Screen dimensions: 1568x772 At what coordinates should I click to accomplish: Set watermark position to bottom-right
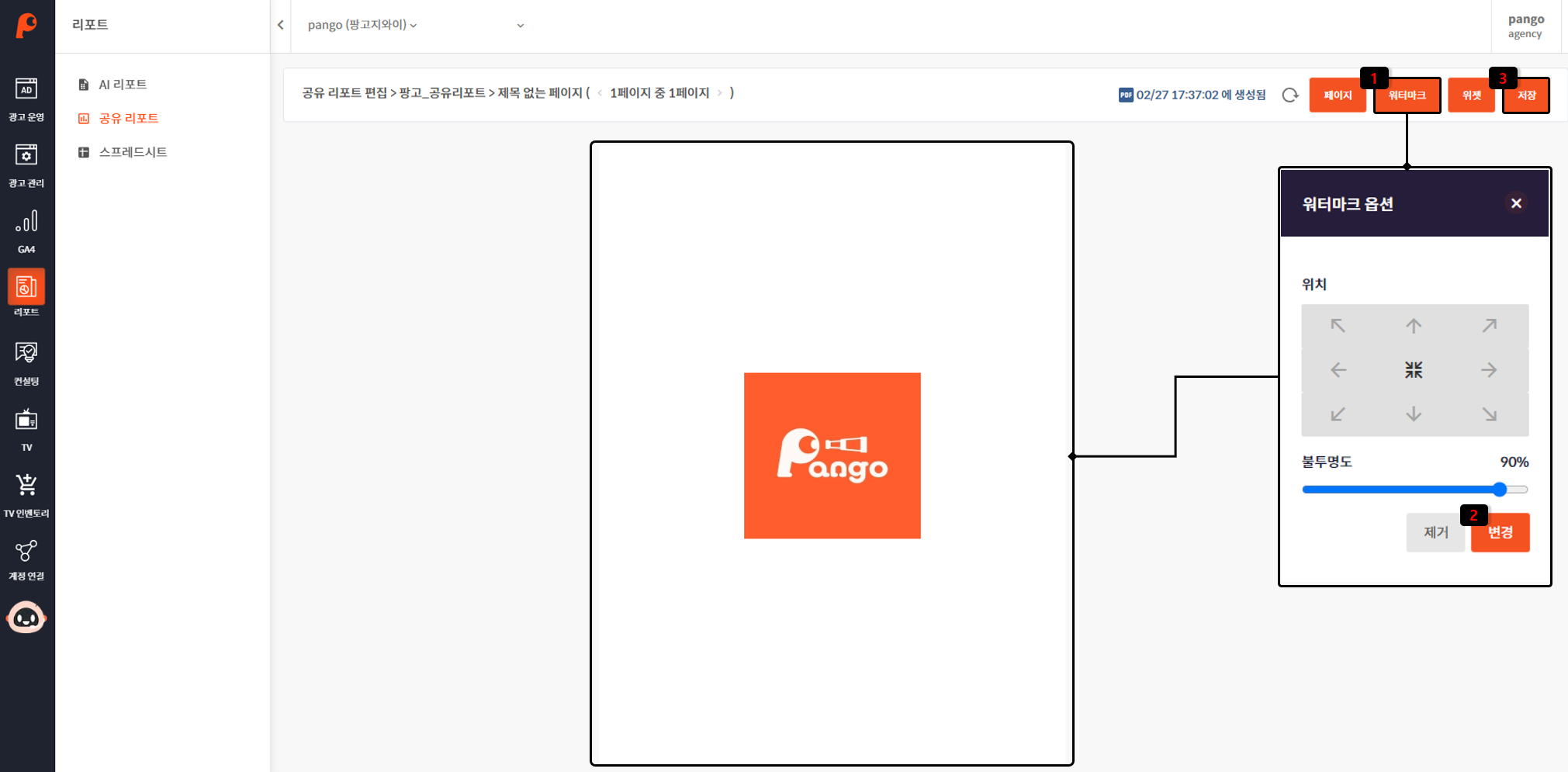pyautogui.click(x=1489, y=414)
